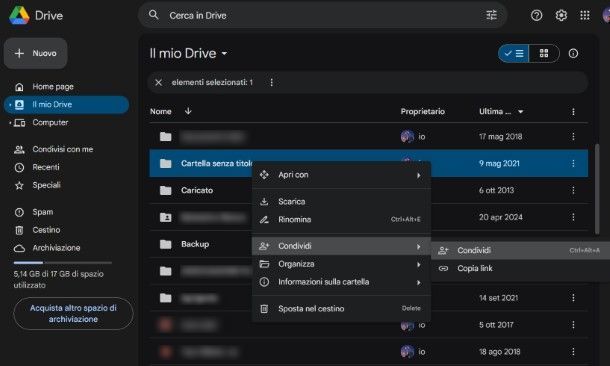610x366 pixels.
Task: Click the Nuovo button
Action: pyautogui.click(x=36, y=53)
